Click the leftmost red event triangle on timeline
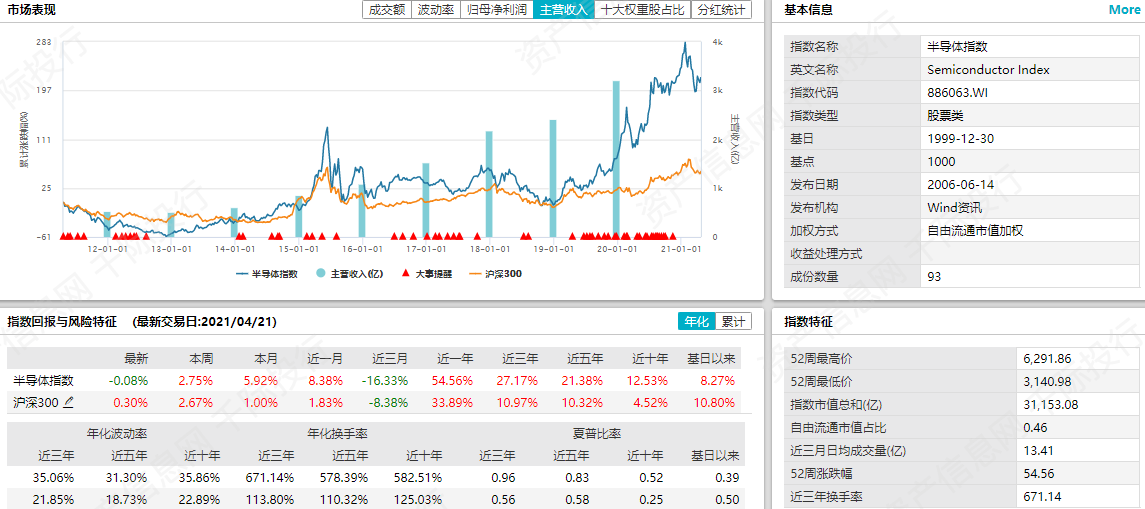The height and width of the screenshot is (509, 1145). click(x=64, y=236)
